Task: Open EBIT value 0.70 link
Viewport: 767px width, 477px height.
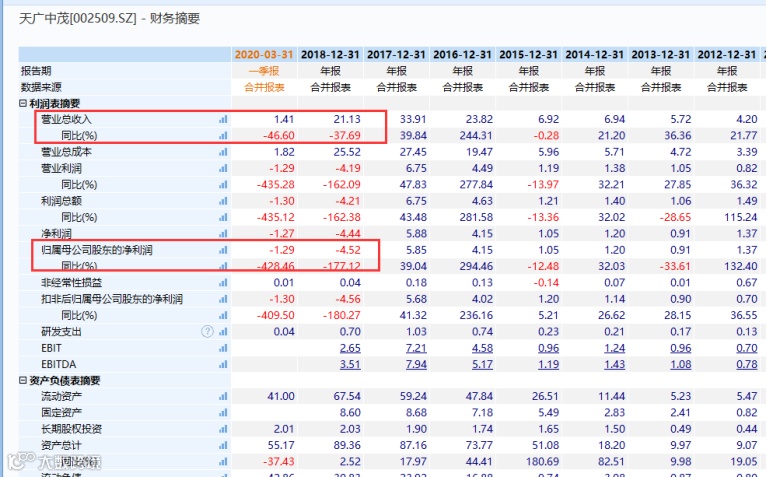Action: (747, 348)
